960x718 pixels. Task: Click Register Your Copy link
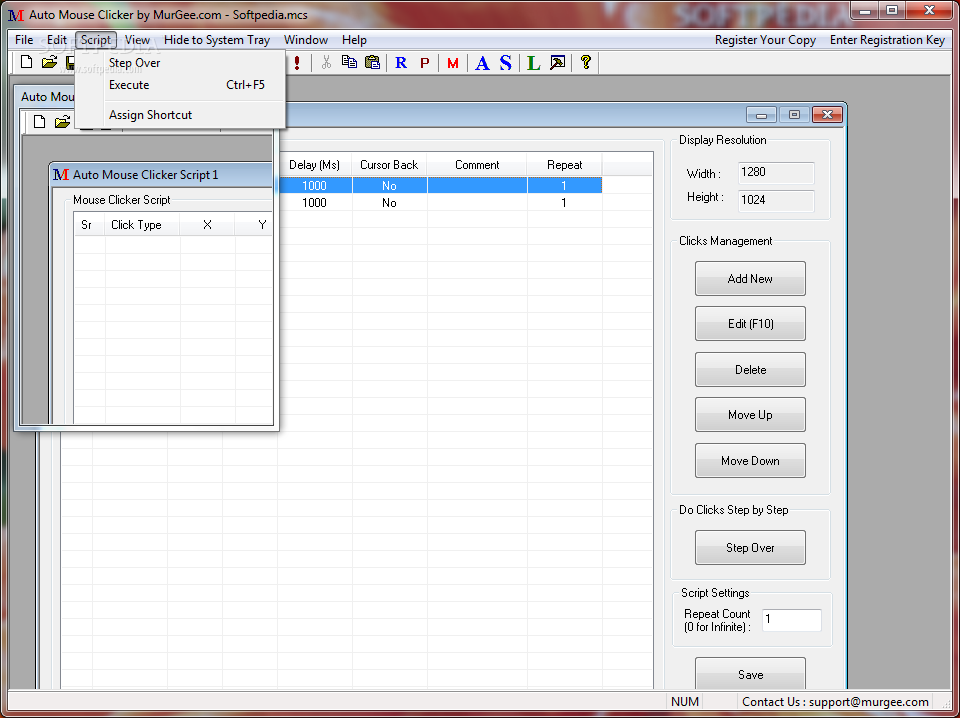pos(765,40)
